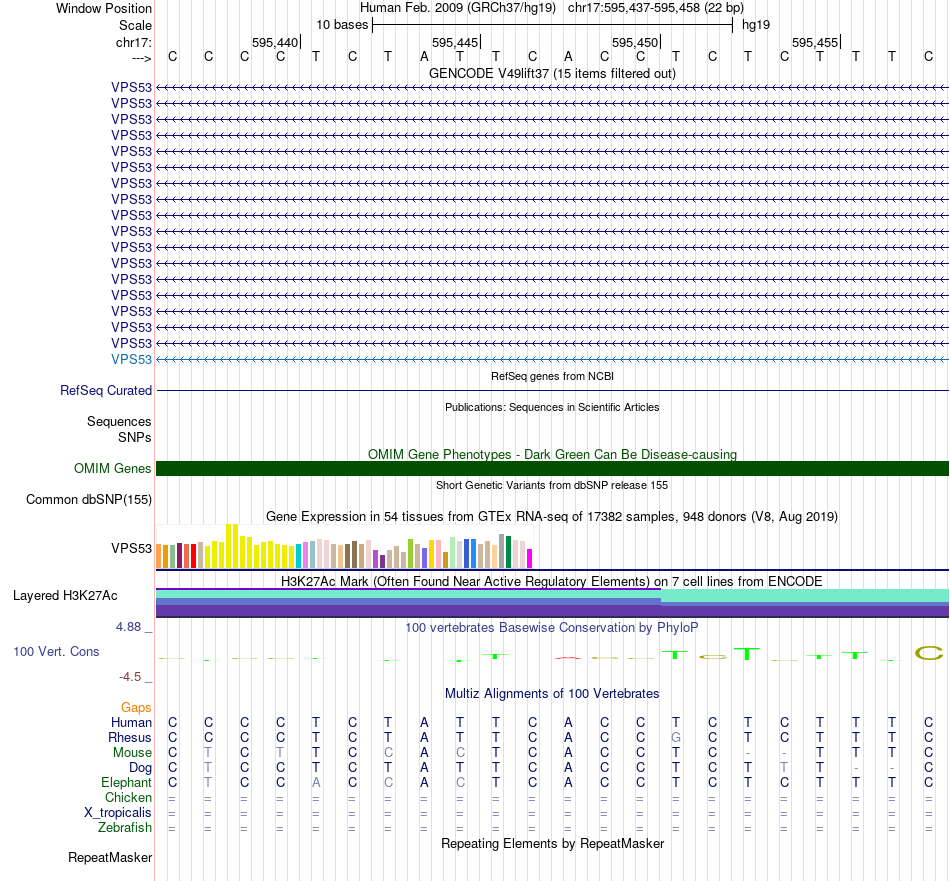Click the 595,440 ruler position
This screenshot has width=950, height=881.
tap(275, 42)
